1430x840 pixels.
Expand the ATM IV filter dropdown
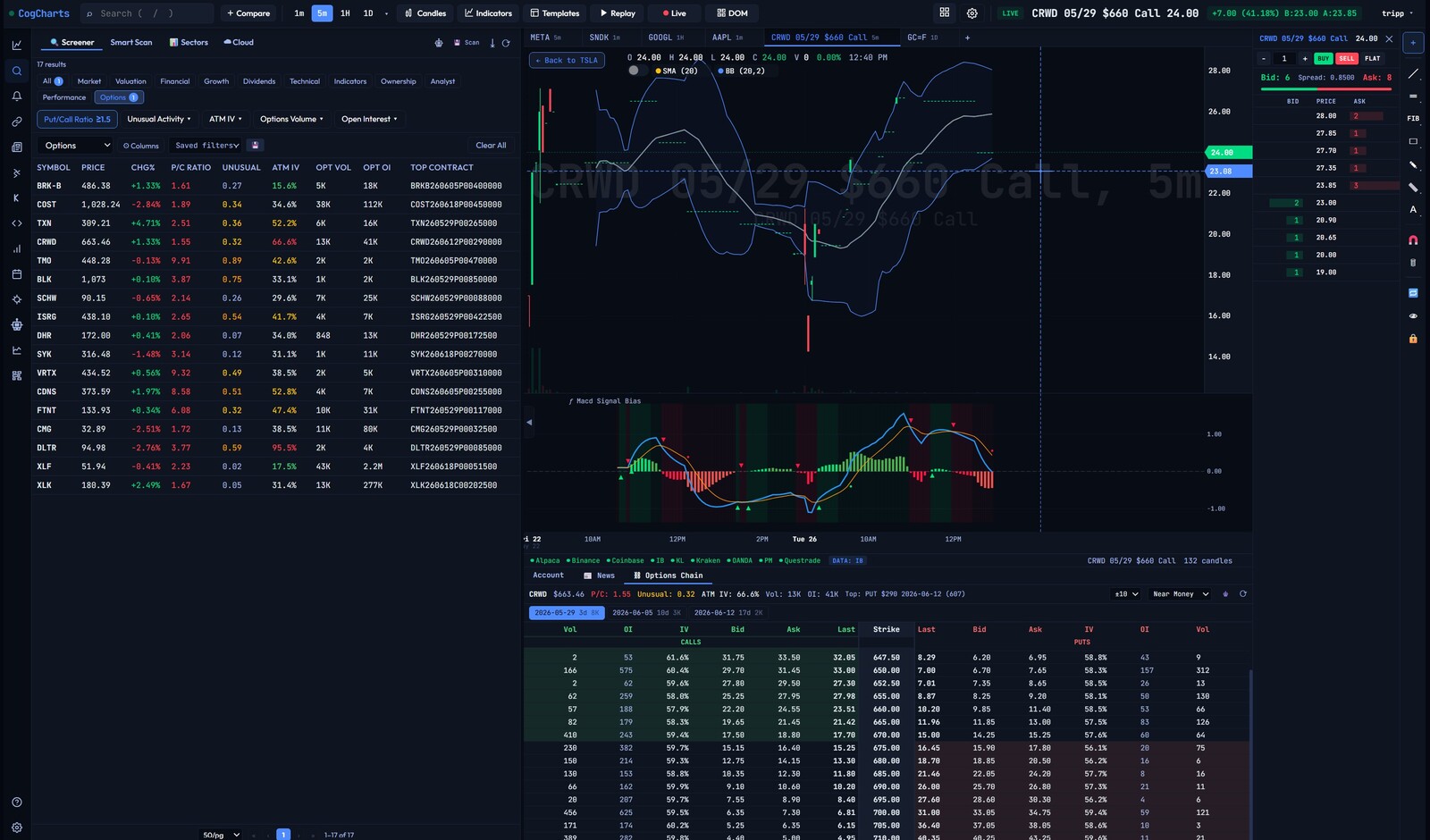225,119
